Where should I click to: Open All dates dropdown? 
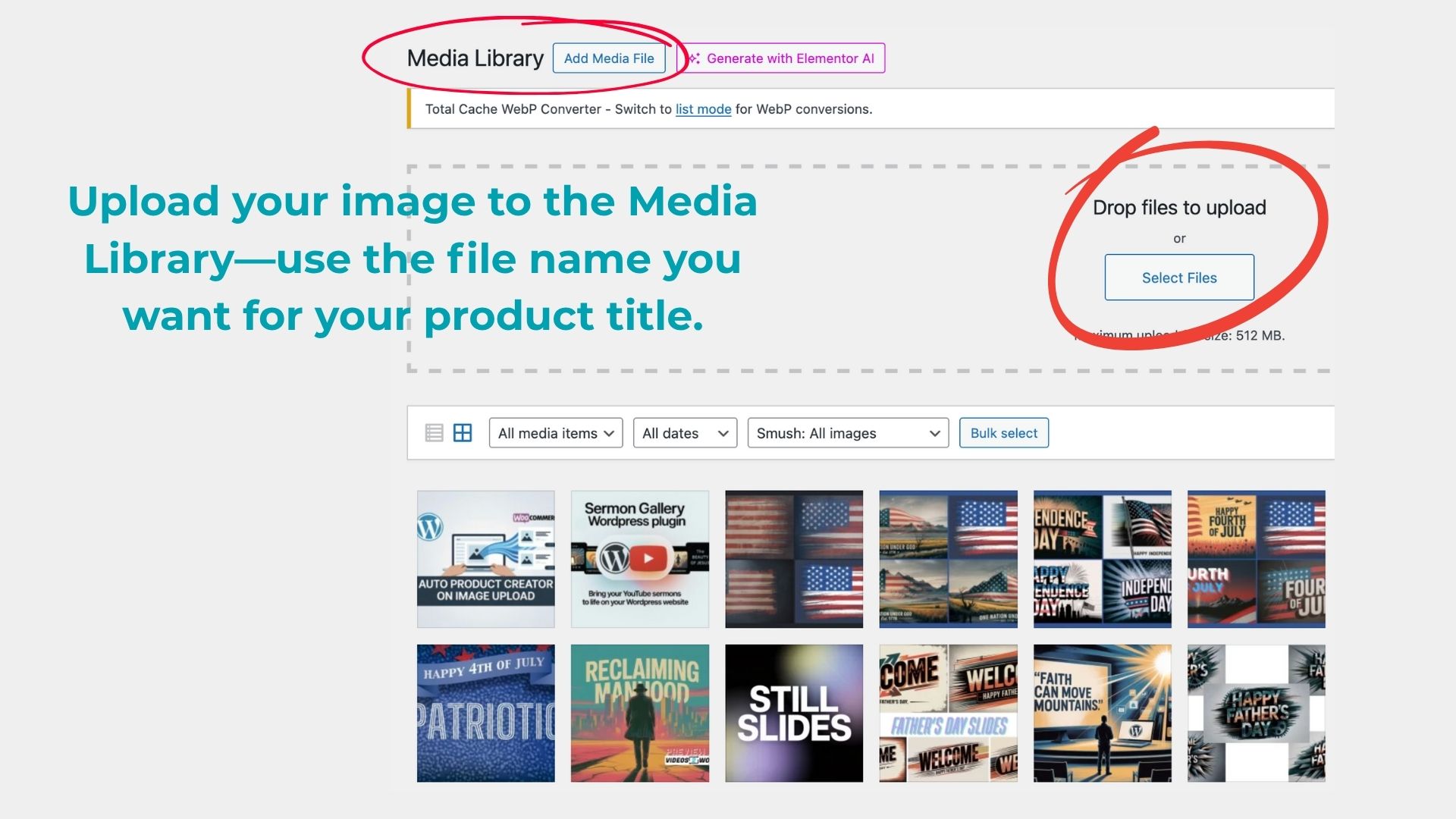point(684,433)
